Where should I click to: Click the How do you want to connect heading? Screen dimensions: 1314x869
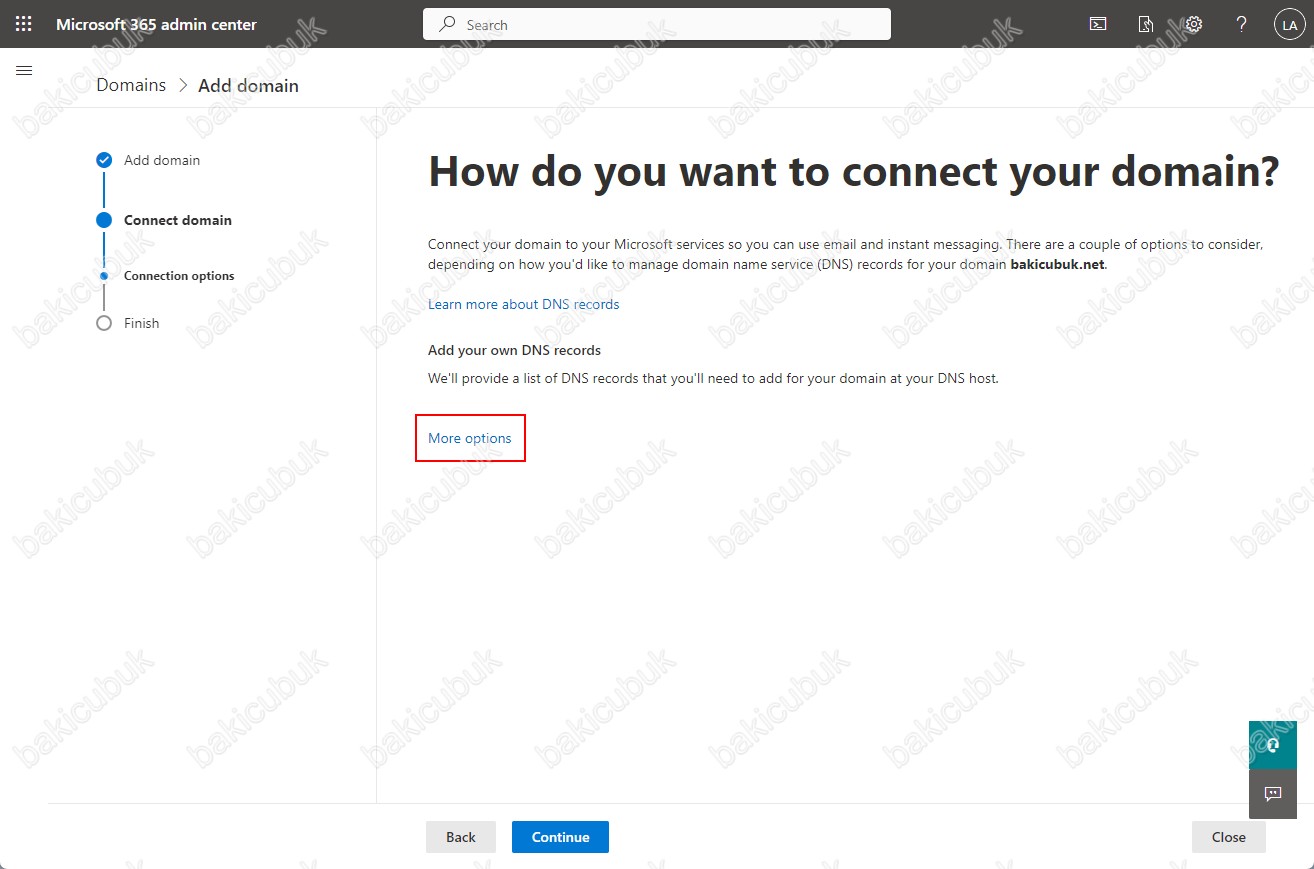coord(853,171)
